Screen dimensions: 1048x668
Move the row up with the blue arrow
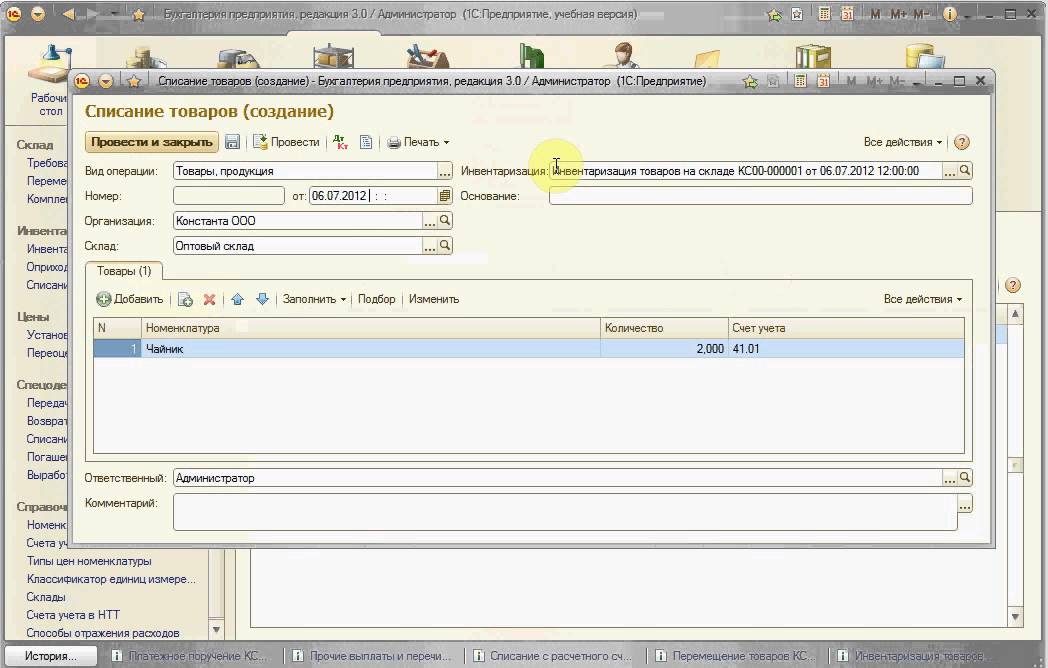[237, 299]
